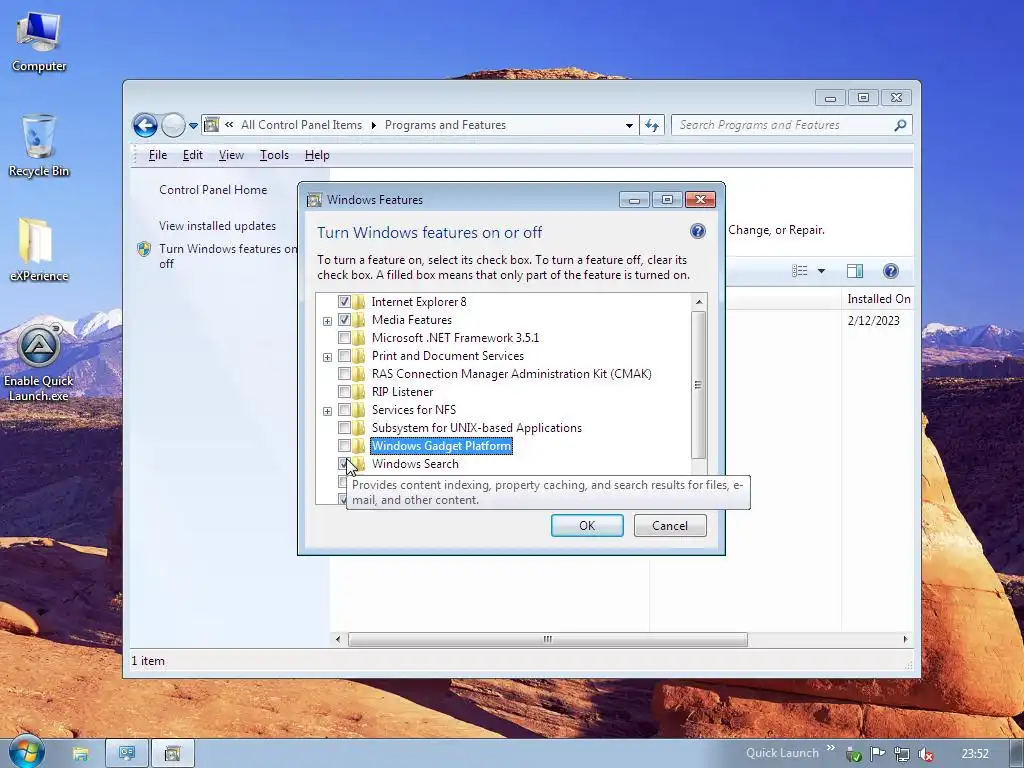Click the taskbar clock showing 23:52
The height and width of the screenshot is (768, 1024).
[x=975, y=754]
